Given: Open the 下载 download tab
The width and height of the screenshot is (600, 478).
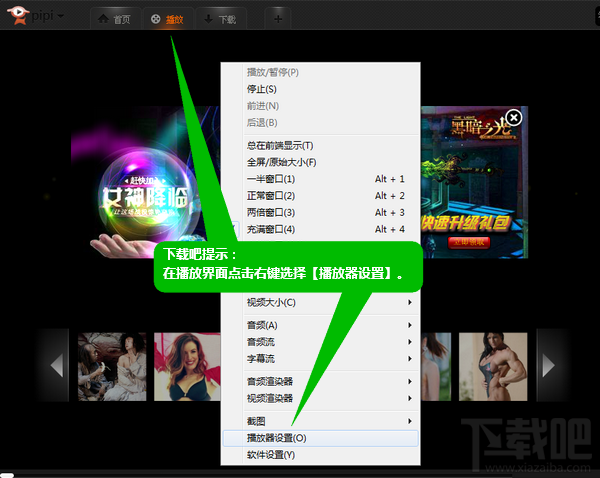Looking at the screenshot, I should pos(220,19).
